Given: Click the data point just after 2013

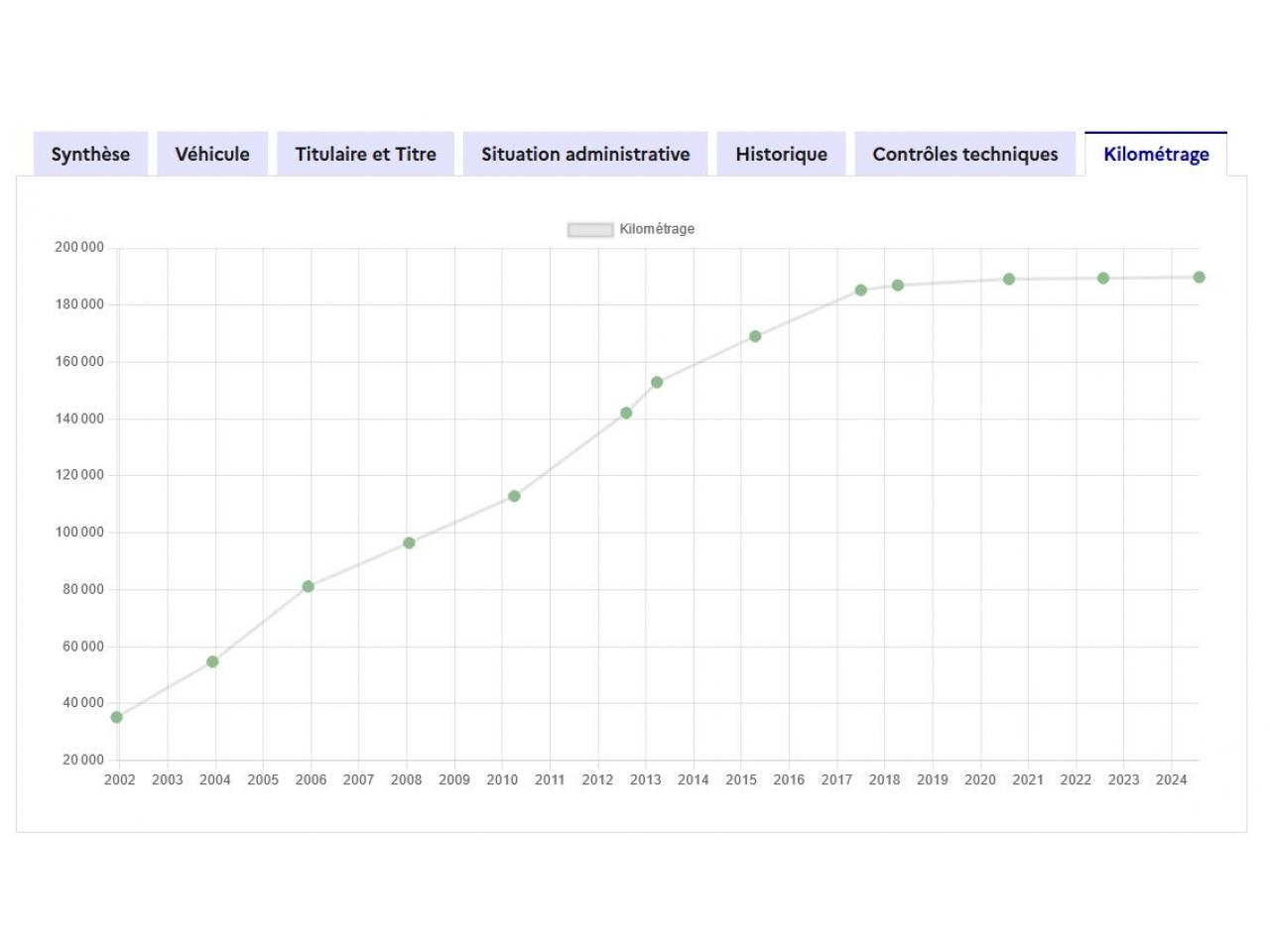Looking at the screenshot, I should pos(657,382).
